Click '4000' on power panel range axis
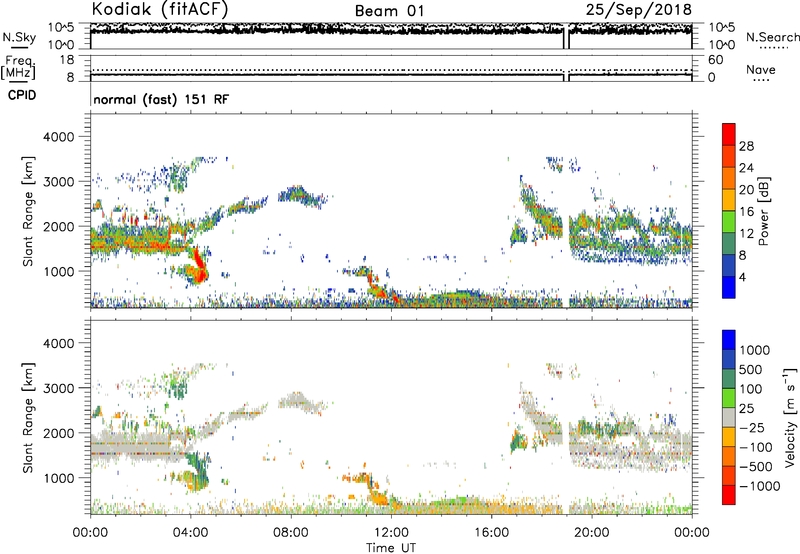 point(61,137)
